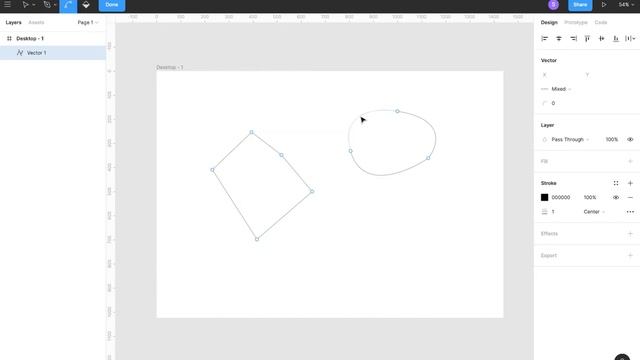Click the stroke weight field showing 1
640x360 pixels.
click(553, 212)
